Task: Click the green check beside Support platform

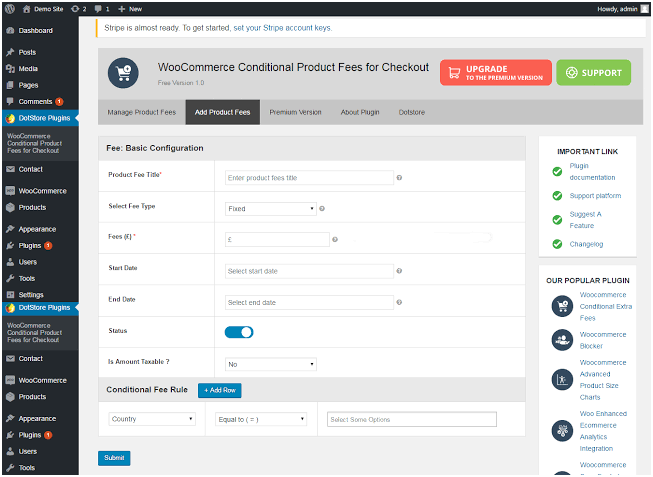Action: click(x=557, y=196)
